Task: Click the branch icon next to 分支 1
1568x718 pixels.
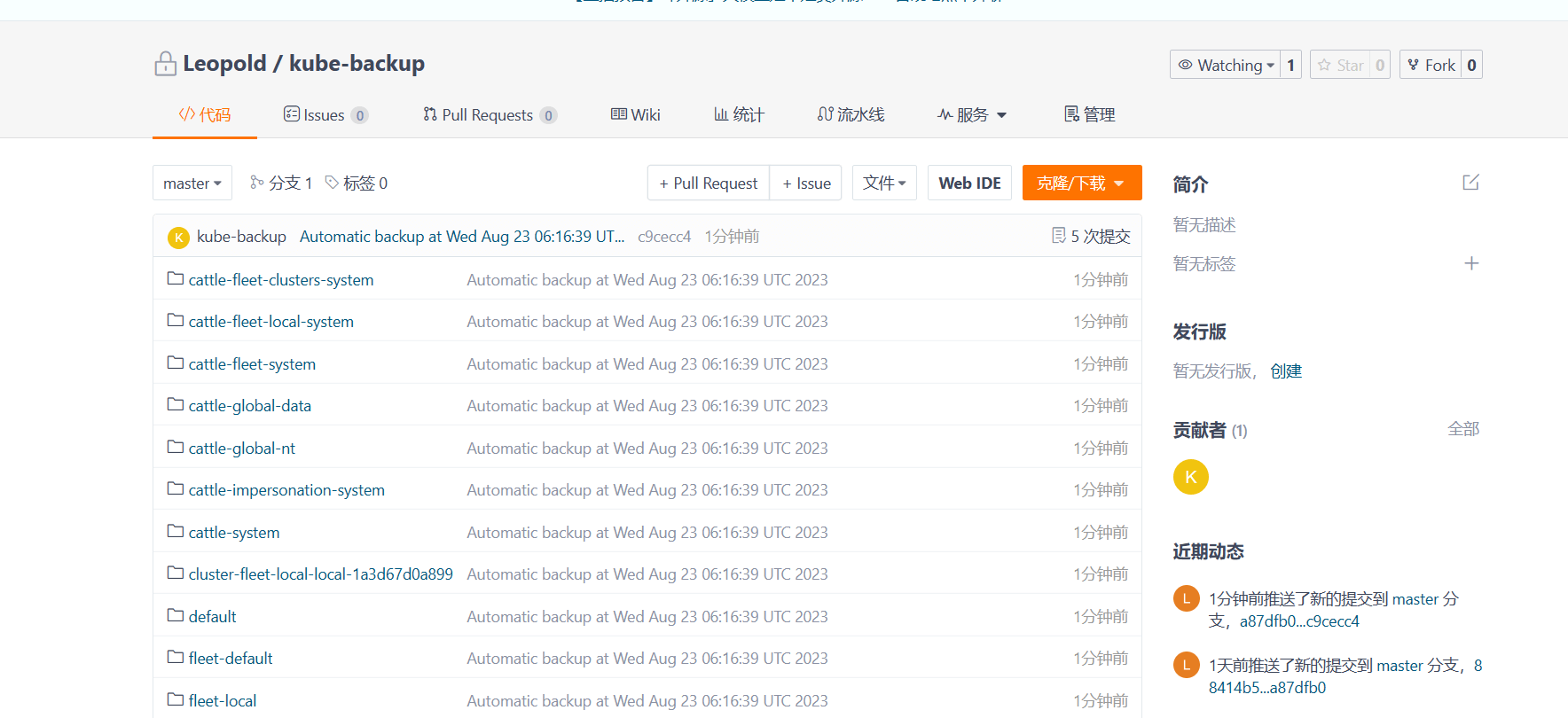Action: point(257,183)
